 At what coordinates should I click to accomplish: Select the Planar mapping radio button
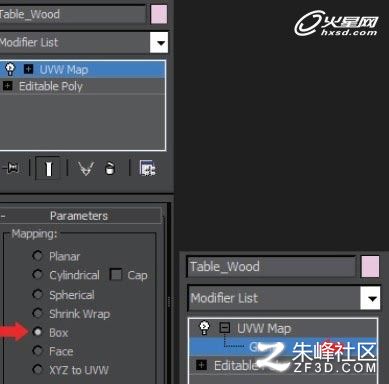[37, 256]
